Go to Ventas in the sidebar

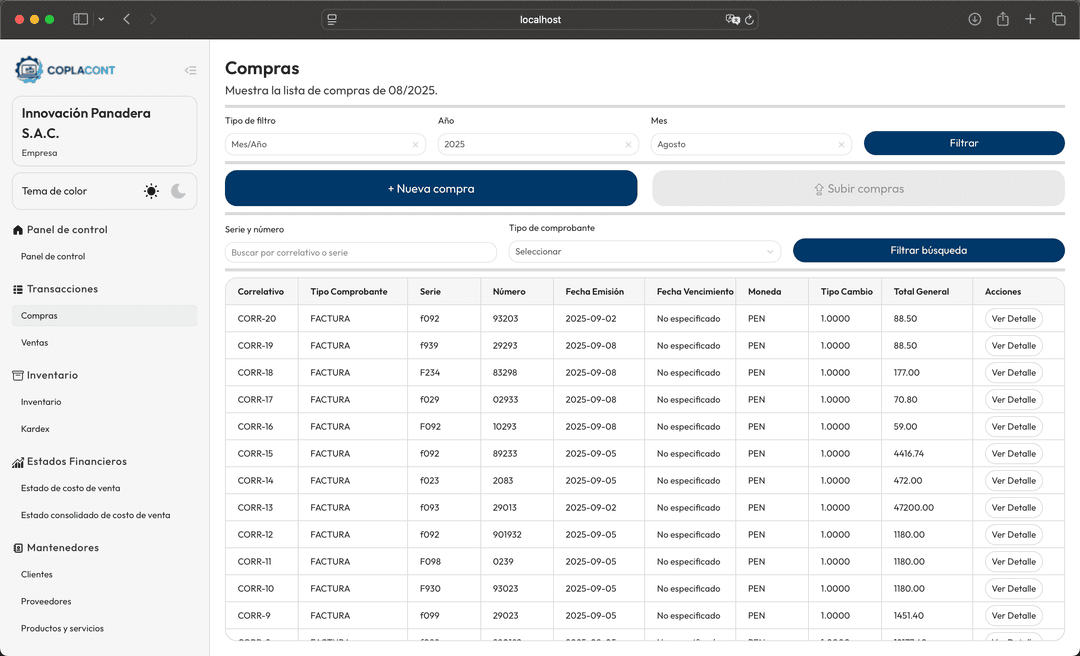coord(35,342)
